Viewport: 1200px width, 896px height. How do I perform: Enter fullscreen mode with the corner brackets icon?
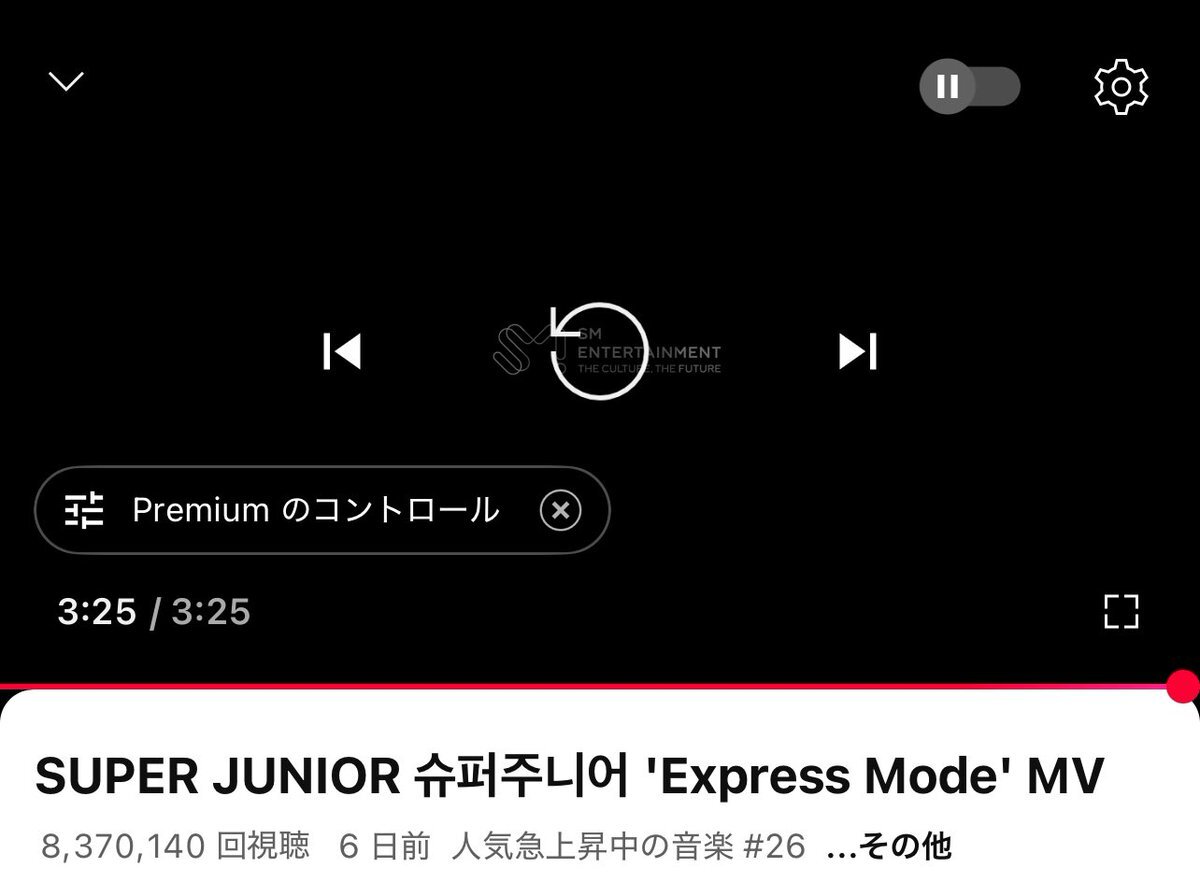coord(1121,611)
